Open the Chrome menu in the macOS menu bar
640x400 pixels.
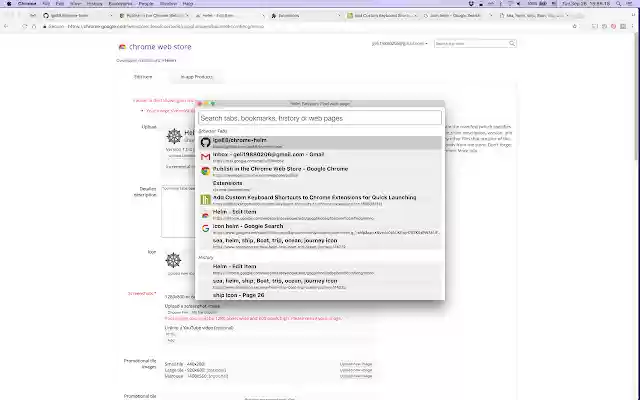tap(27, 4)
